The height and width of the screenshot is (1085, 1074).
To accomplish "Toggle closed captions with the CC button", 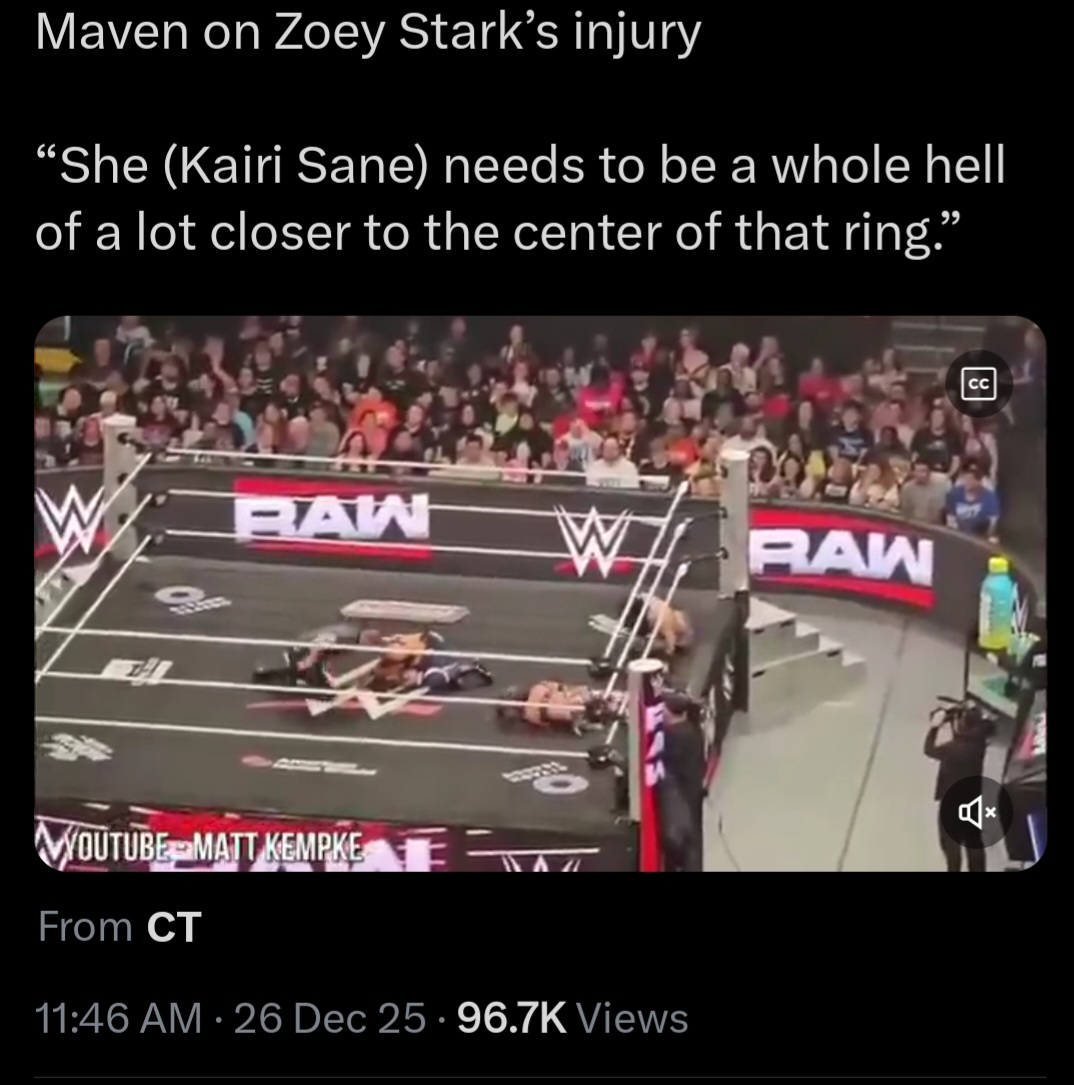I will 979,383.
